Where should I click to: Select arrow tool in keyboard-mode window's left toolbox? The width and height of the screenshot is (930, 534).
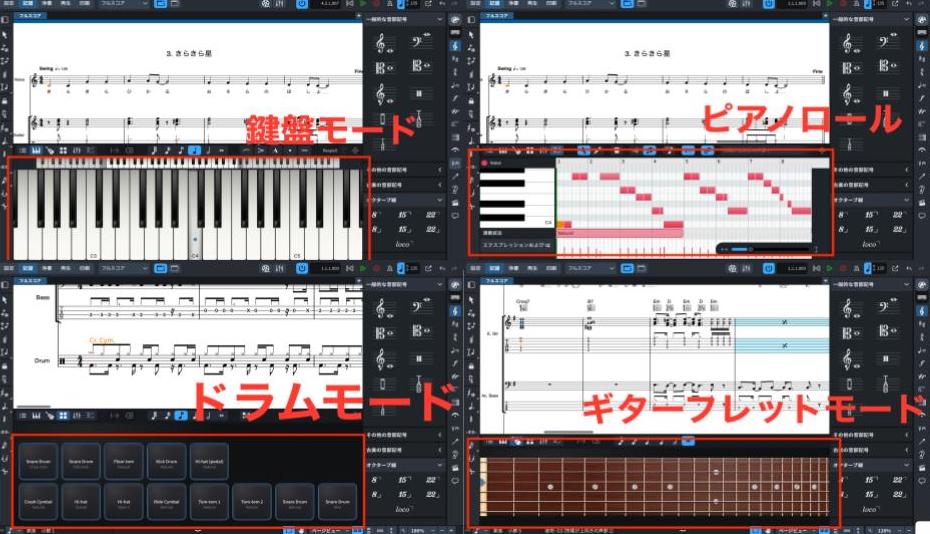coord(5,34)
